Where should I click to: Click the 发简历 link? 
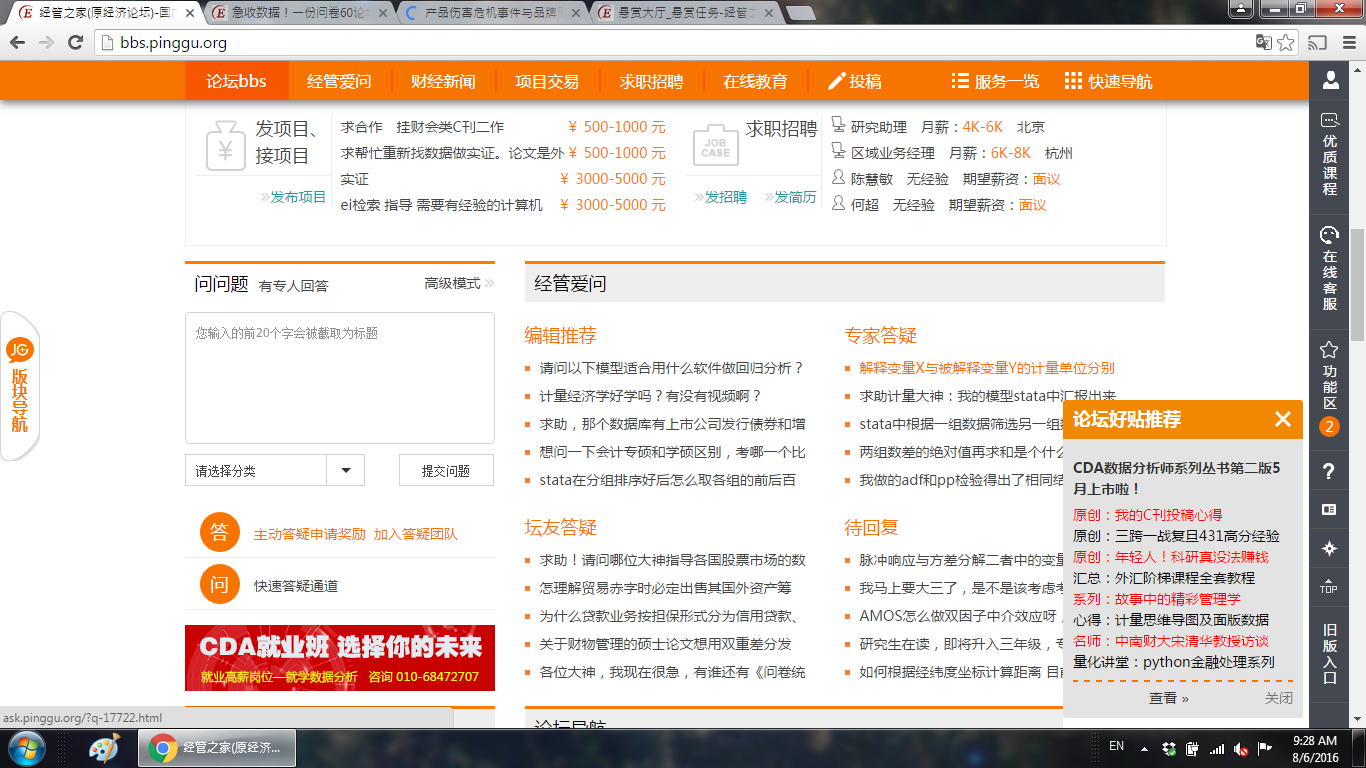[790, 197]
